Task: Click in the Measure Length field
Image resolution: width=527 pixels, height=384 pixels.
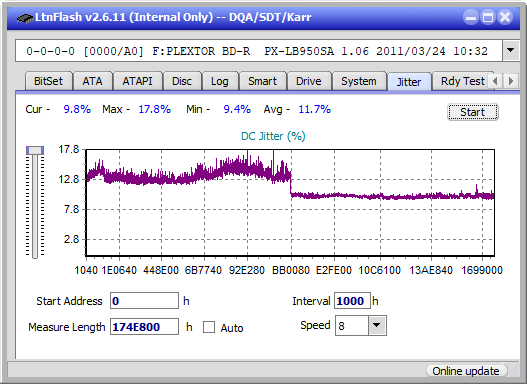Action: [x=145, y=327]
